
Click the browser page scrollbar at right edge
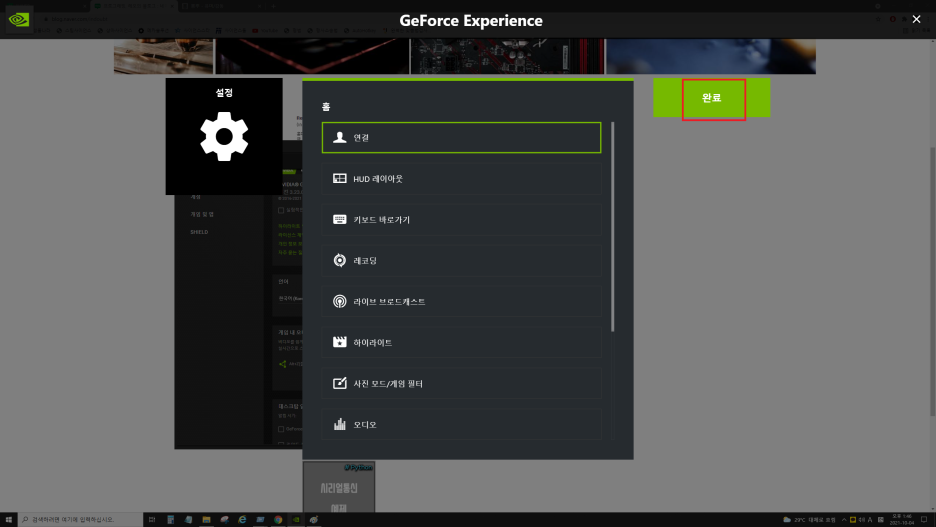click(x=932, y=281)
